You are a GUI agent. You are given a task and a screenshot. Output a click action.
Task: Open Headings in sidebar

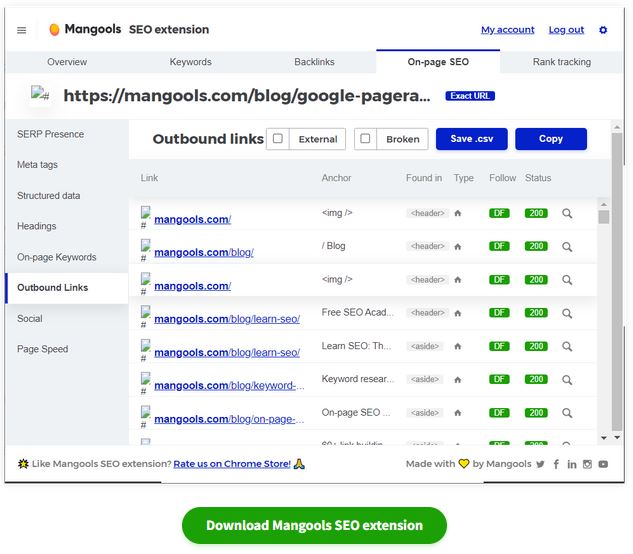pos(36,226)
